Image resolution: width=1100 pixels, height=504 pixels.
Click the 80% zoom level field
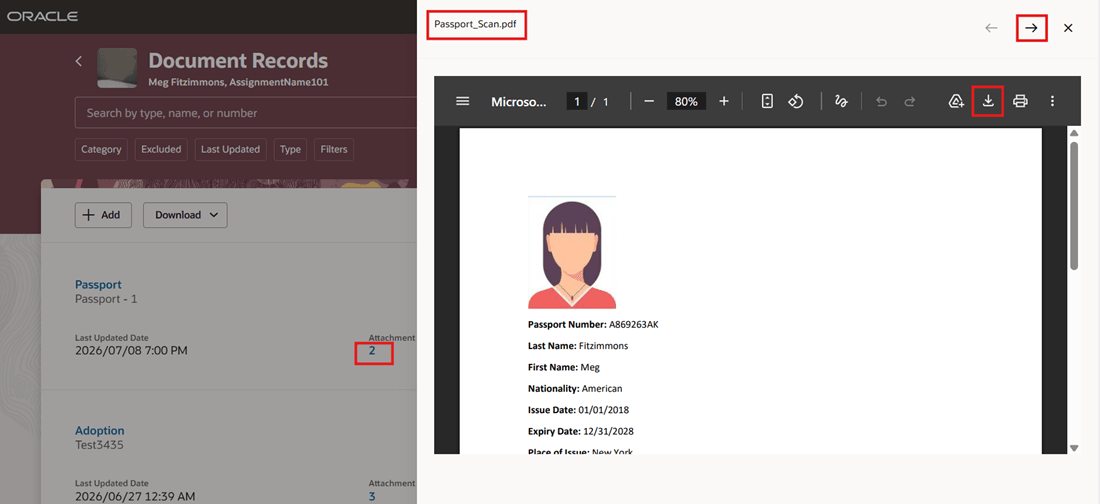pyautogui.click(x=686, y=102)
